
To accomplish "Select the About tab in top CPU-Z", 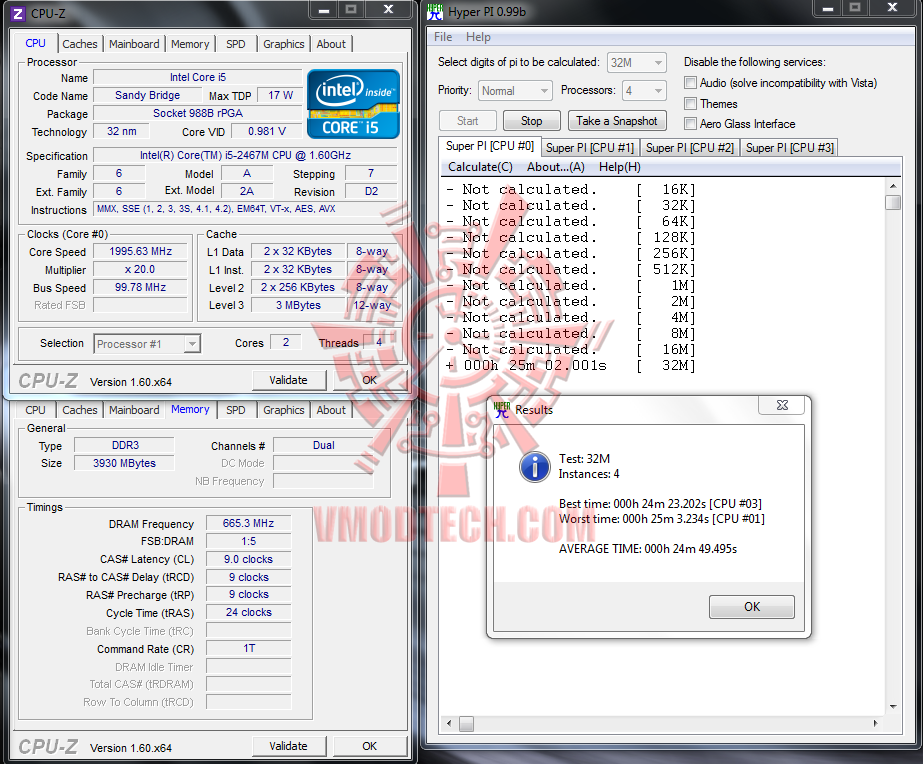I will click(331, 44).
